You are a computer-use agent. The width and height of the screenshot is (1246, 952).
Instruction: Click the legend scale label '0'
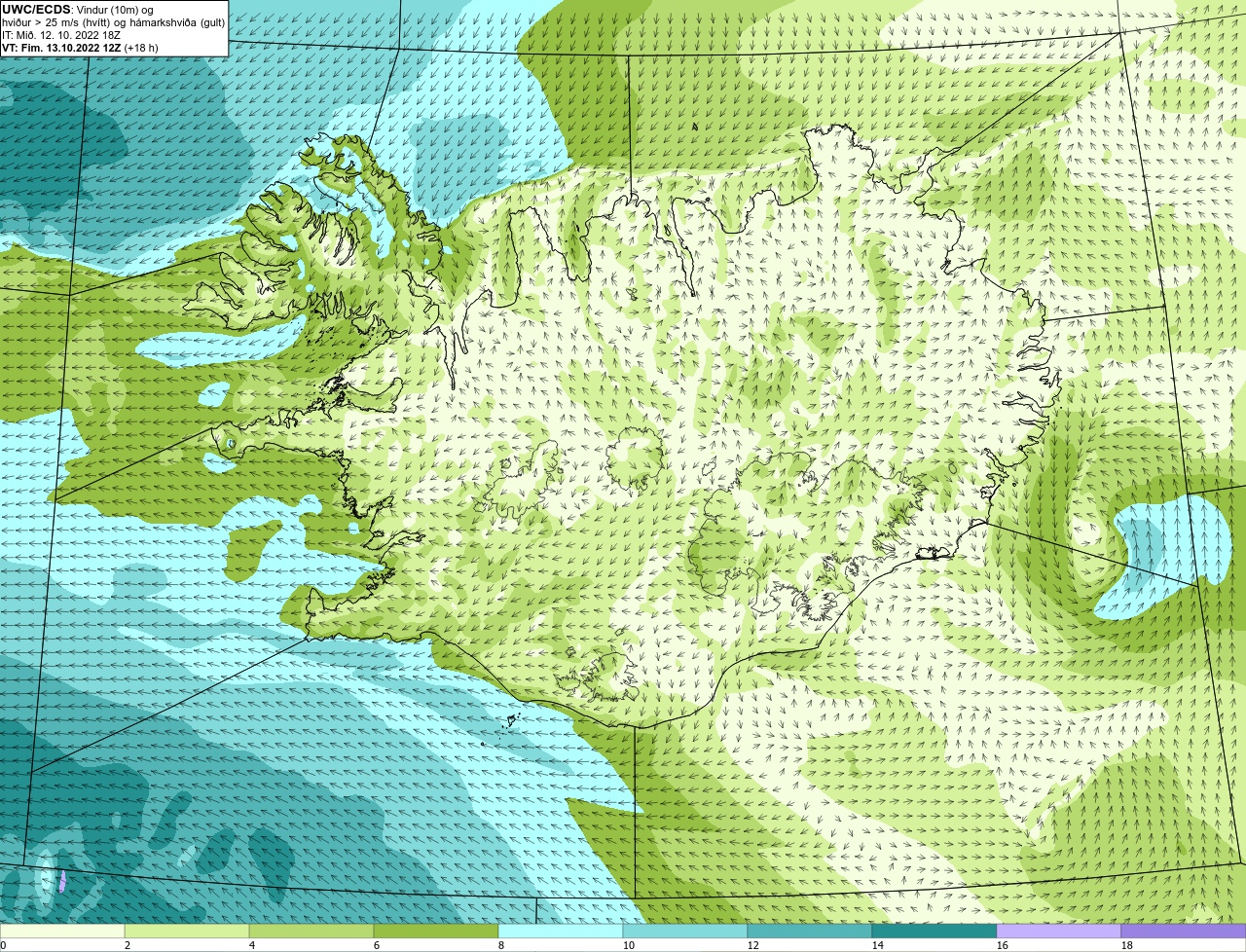point(4,945)
